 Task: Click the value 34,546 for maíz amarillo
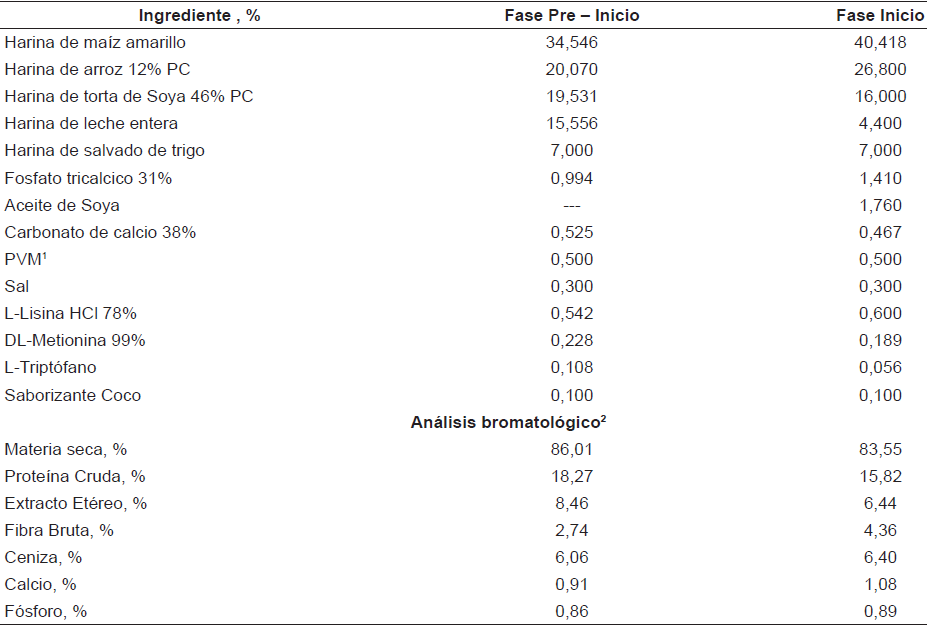pos(571,43)
